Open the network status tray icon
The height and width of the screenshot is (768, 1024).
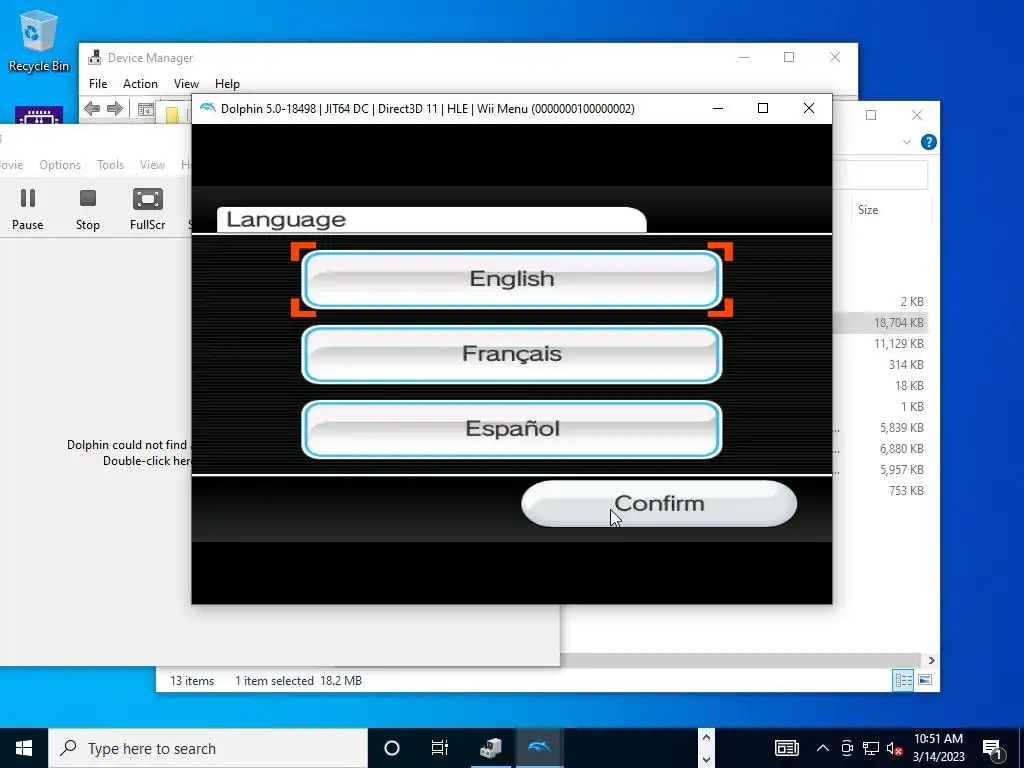871,748
